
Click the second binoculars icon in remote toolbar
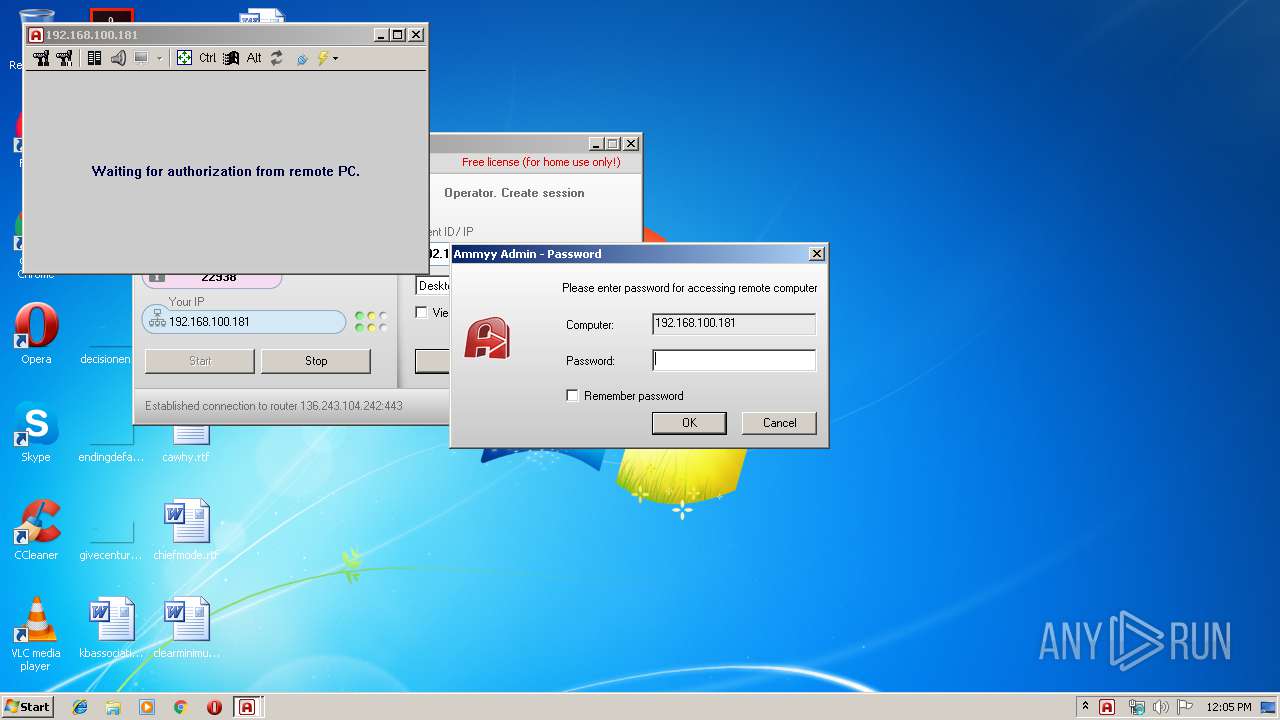[x=65, y=58]
